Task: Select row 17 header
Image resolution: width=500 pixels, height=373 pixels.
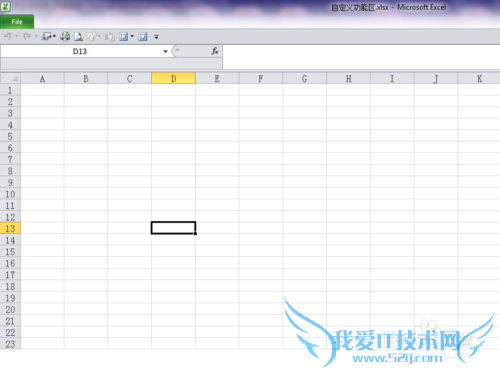Action: pos(10,275)
